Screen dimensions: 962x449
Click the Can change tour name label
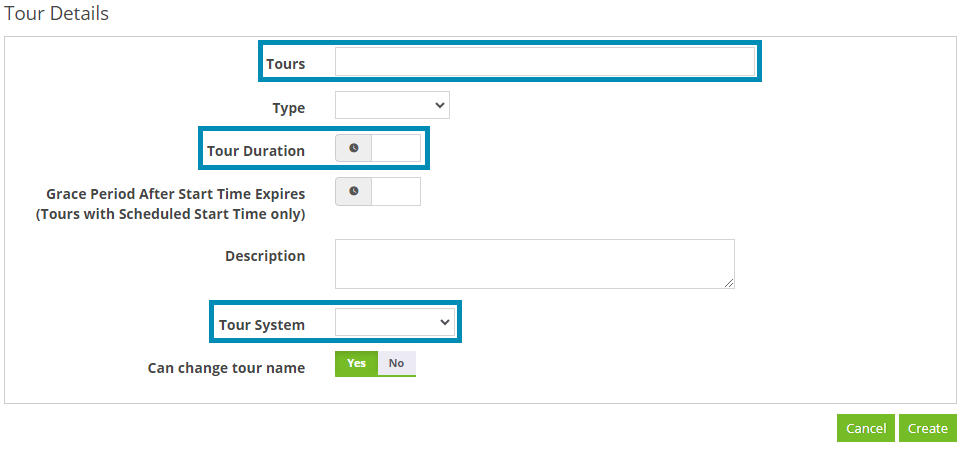point(226,368)
